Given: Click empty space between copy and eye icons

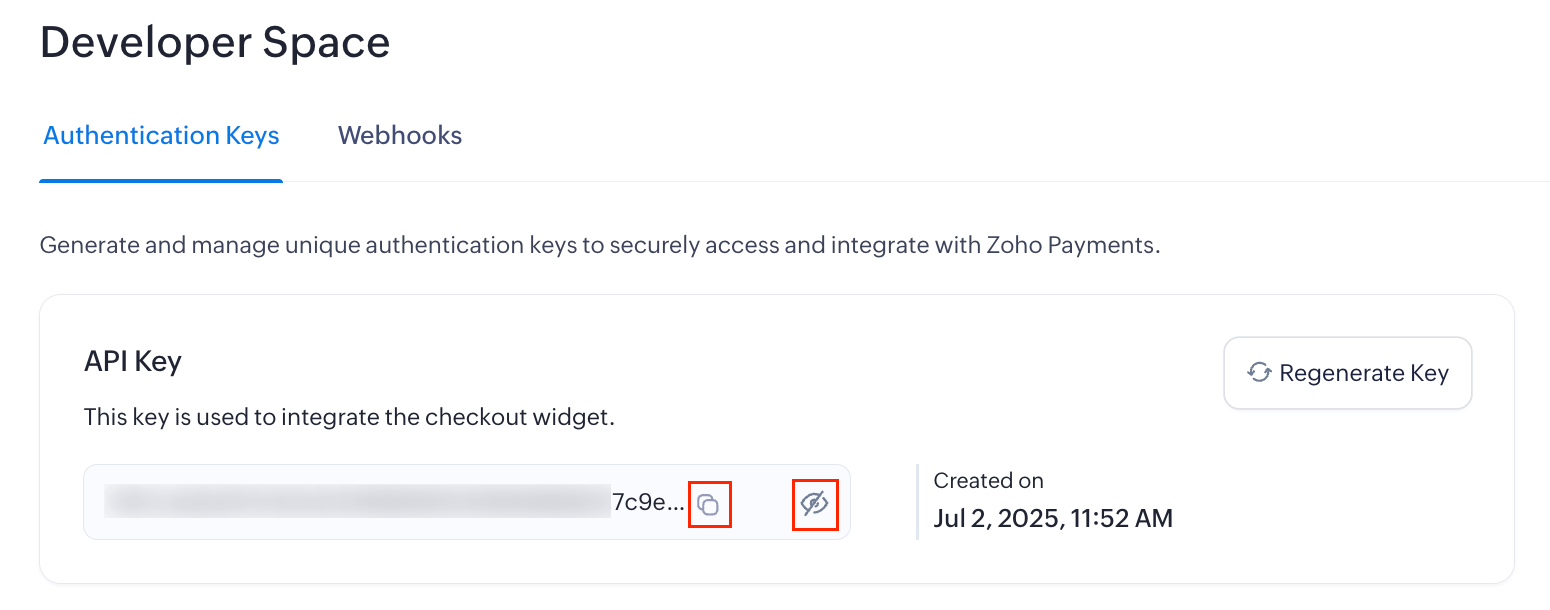Looking at the screenshot, I should [762, 503].
